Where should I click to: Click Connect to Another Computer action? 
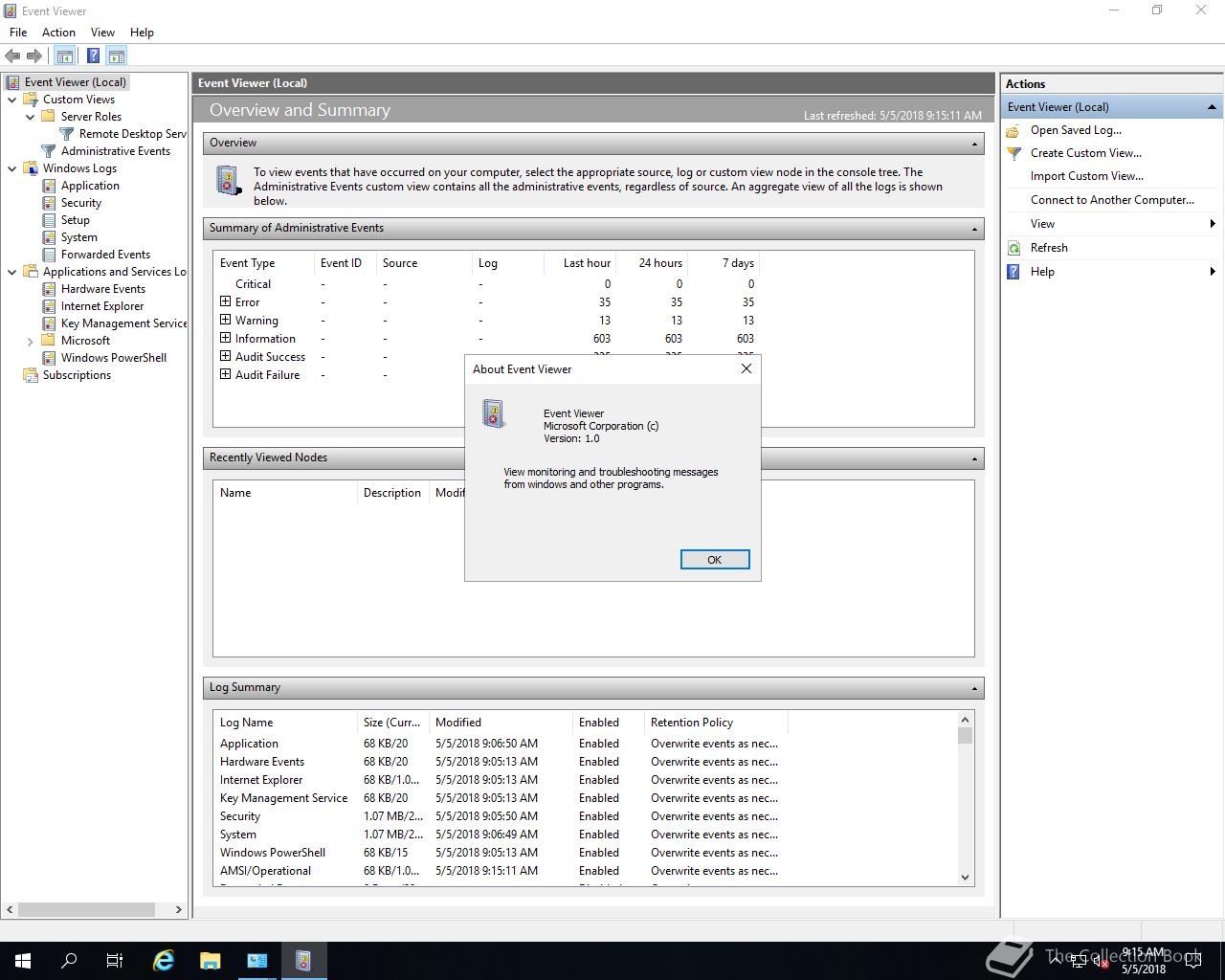coord(1112,200)
